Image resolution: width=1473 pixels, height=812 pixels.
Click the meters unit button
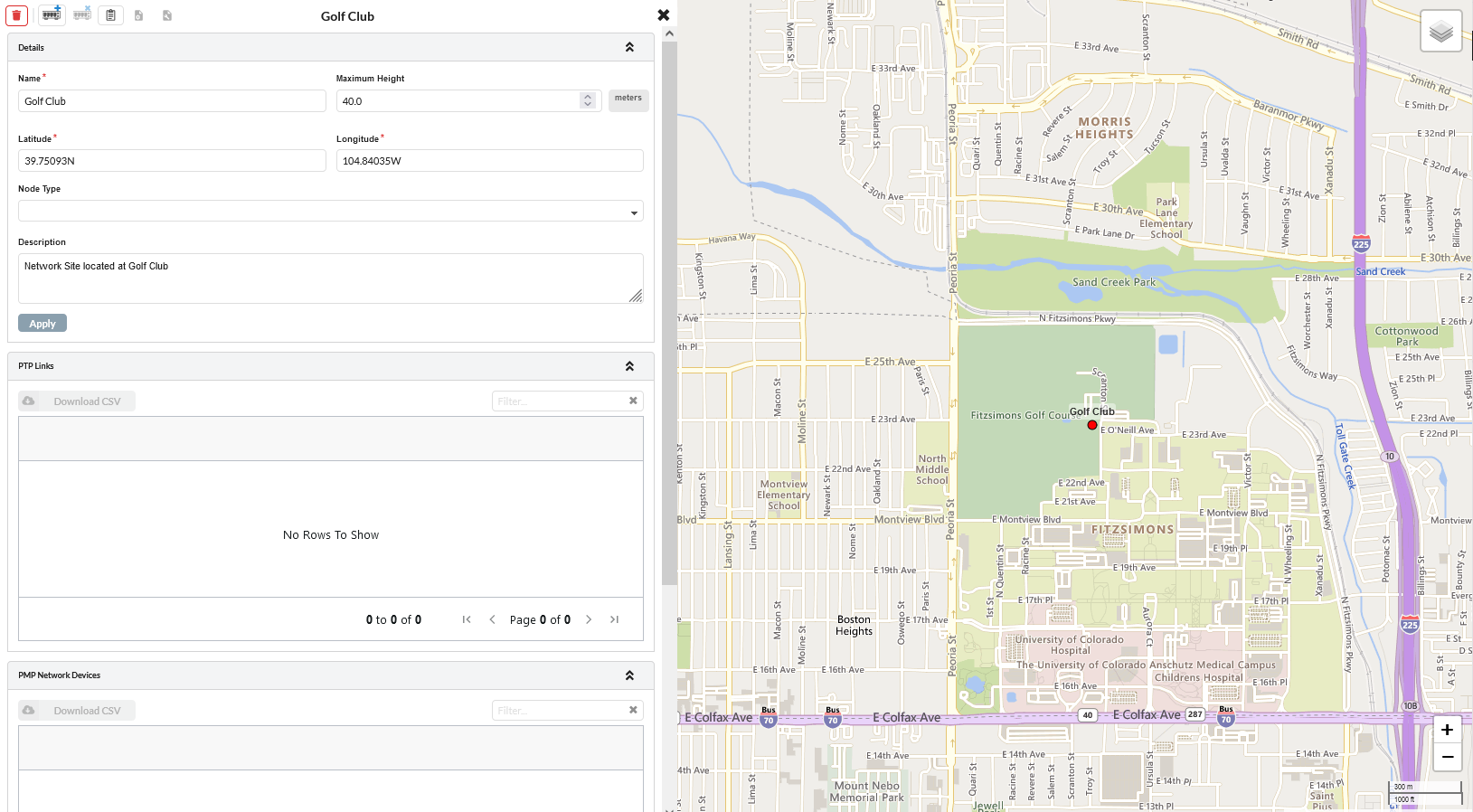point(628,99)
